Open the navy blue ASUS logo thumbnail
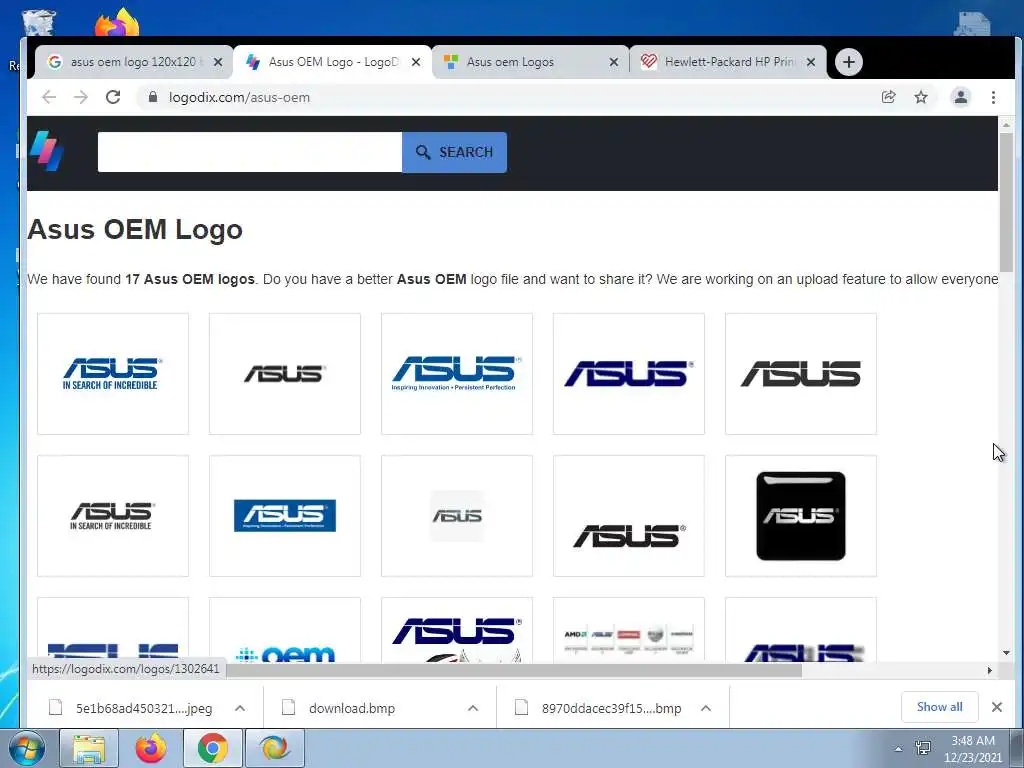This screenshot has height=768, width=1024. click(629, 374)
